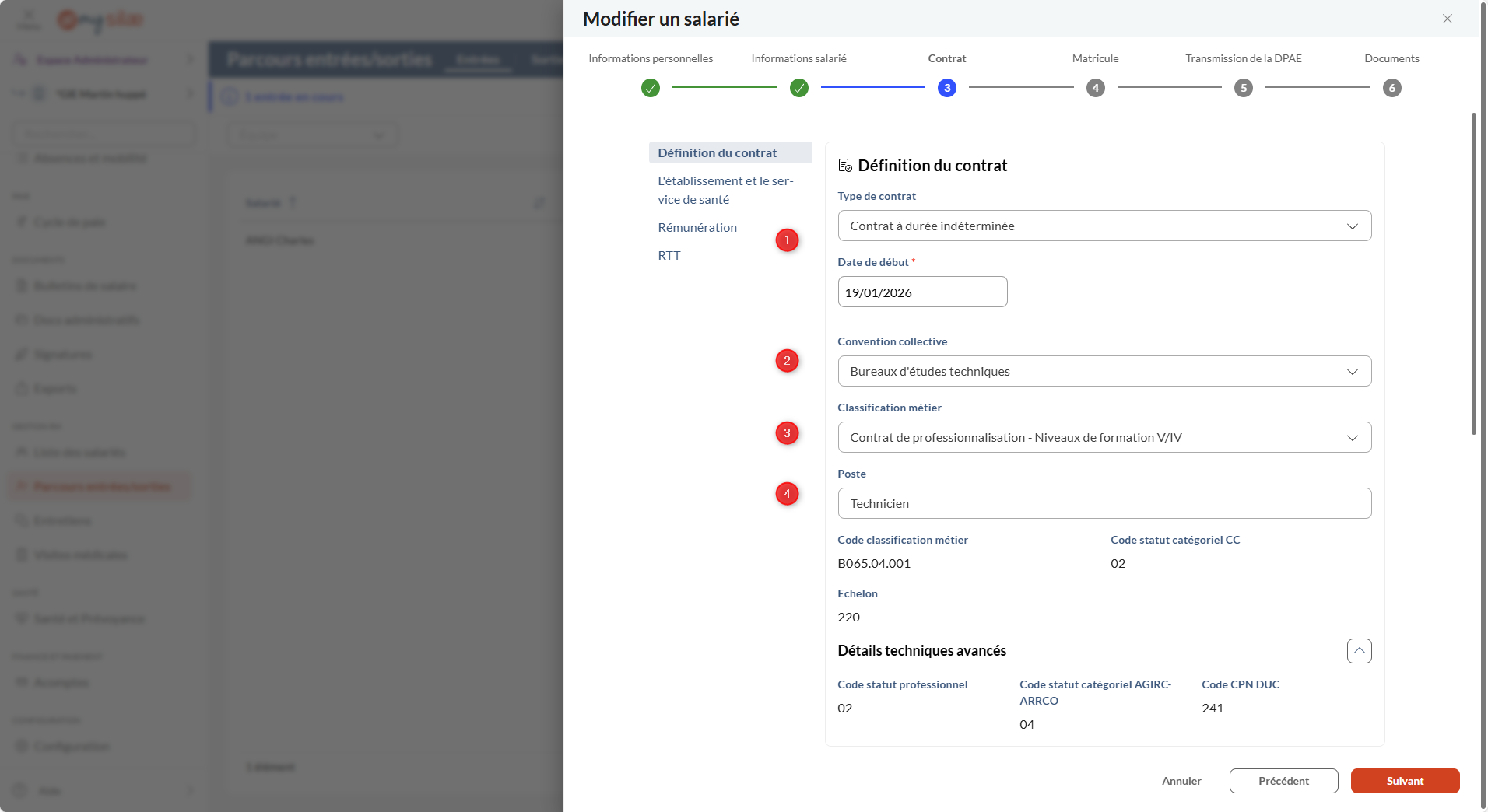Click step 4 Matricule circle

[x=1095, y=88]
